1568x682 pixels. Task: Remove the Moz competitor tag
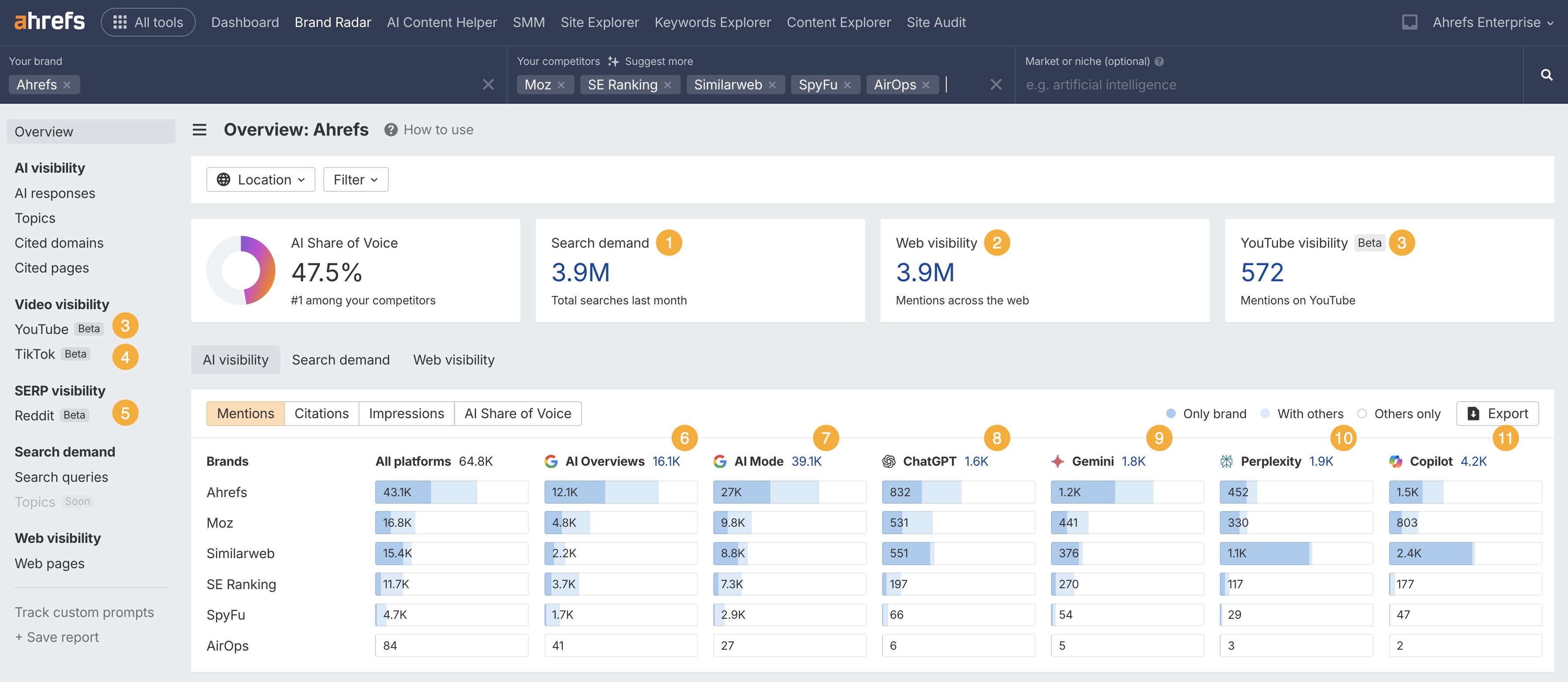(x=561, y=85)
